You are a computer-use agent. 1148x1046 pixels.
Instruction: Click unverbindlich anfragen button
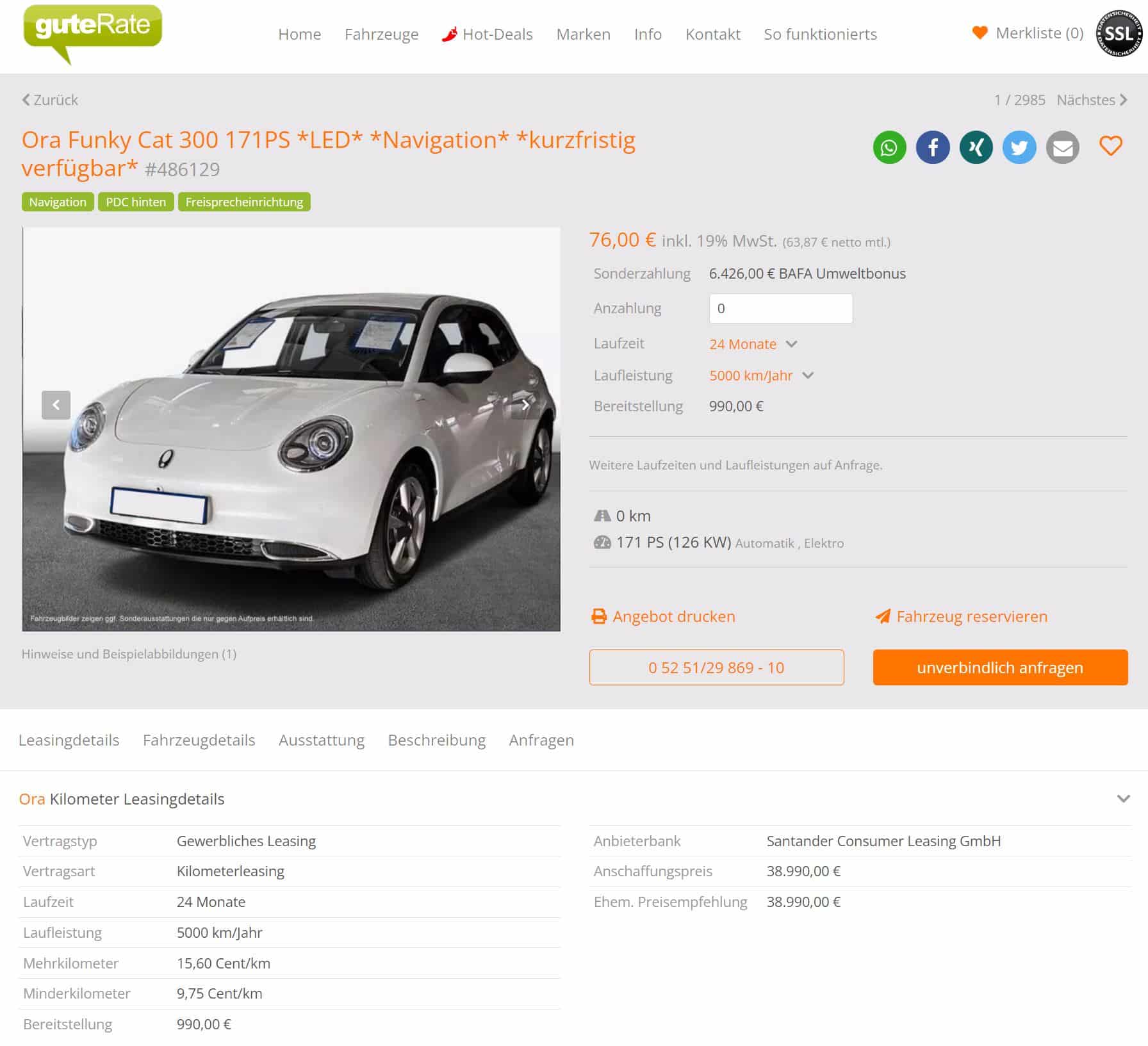click(x=1000, y=667)
